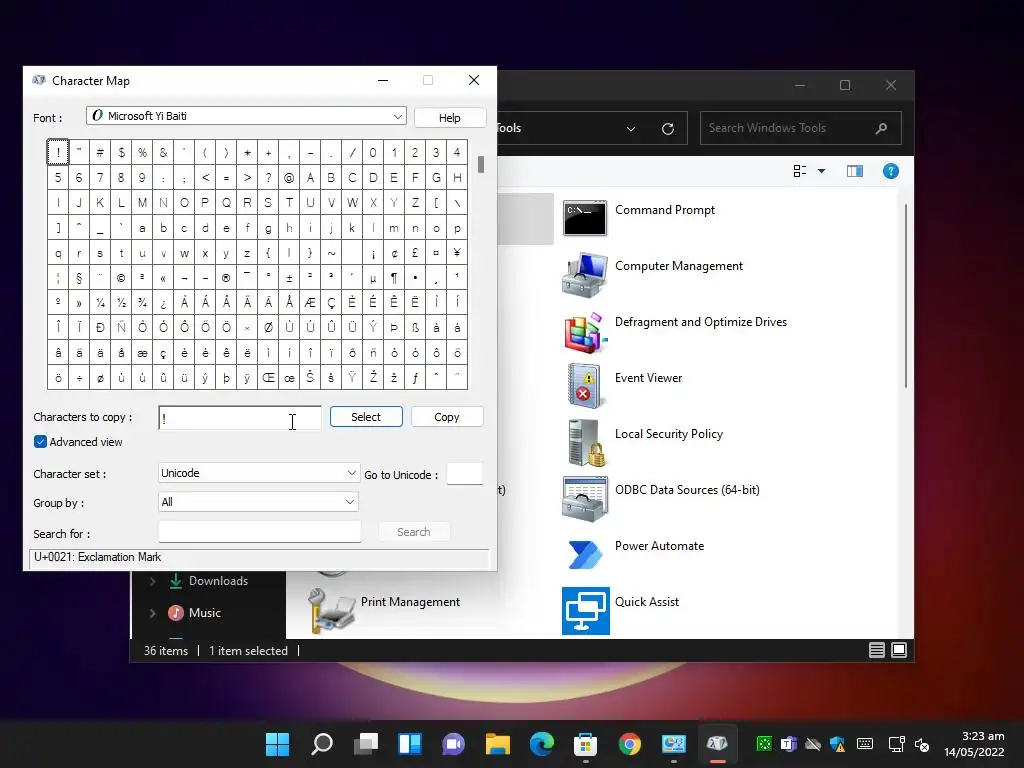Click the Go to Unicode field
Viewport: 1024px width, 768px height.
point(464,473)
